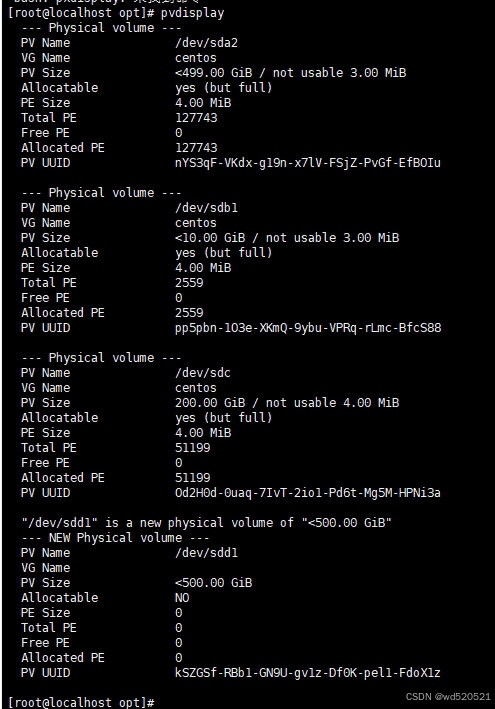Click the /dev/sdc PV name
Image resolution: width=495 pixels, height=709 pixels.
[203, 373]
